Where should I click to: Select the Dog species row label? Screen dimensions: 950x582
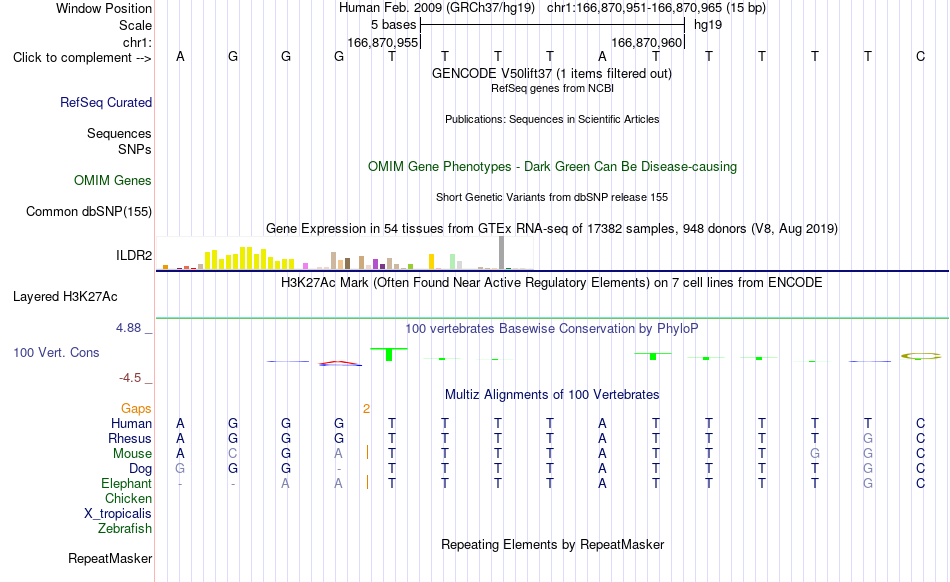click(x=140, y=469)
